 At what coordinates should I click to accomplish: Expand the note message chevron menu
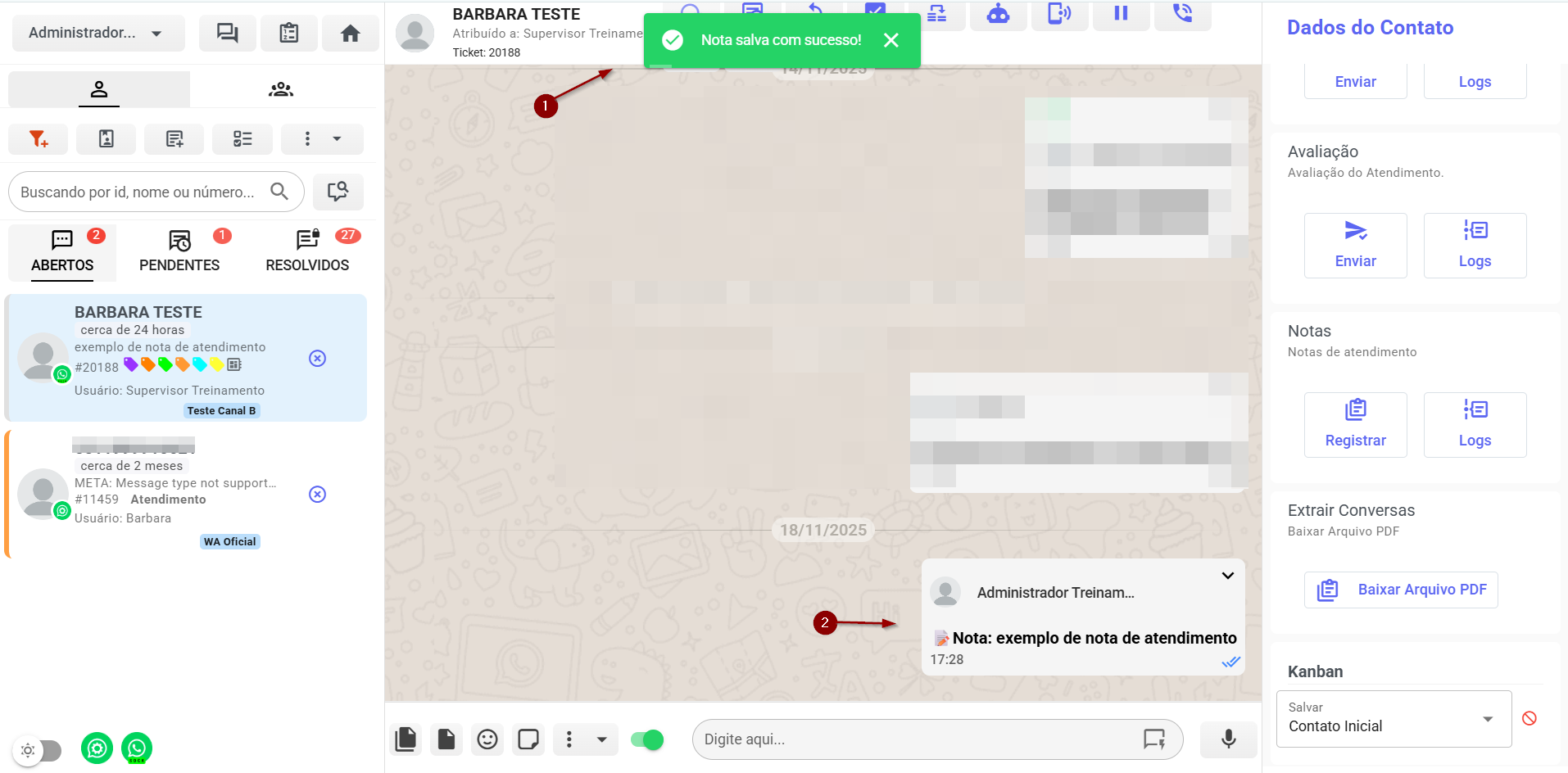point(1227,576)
